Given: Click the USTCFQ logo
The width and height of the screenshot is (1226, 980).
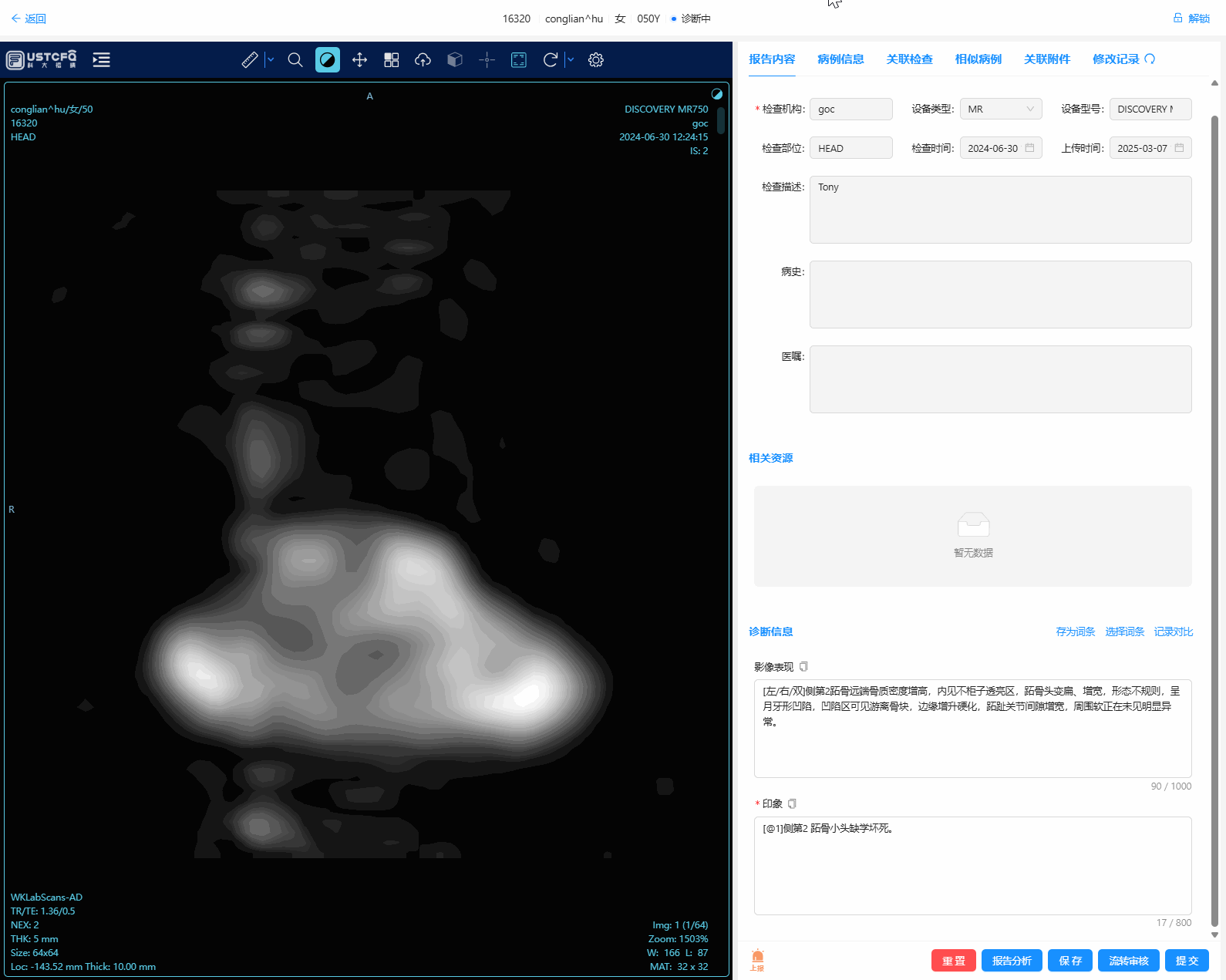Looking at the screenshot, I should pyautogui.click(x=42, y=59).
